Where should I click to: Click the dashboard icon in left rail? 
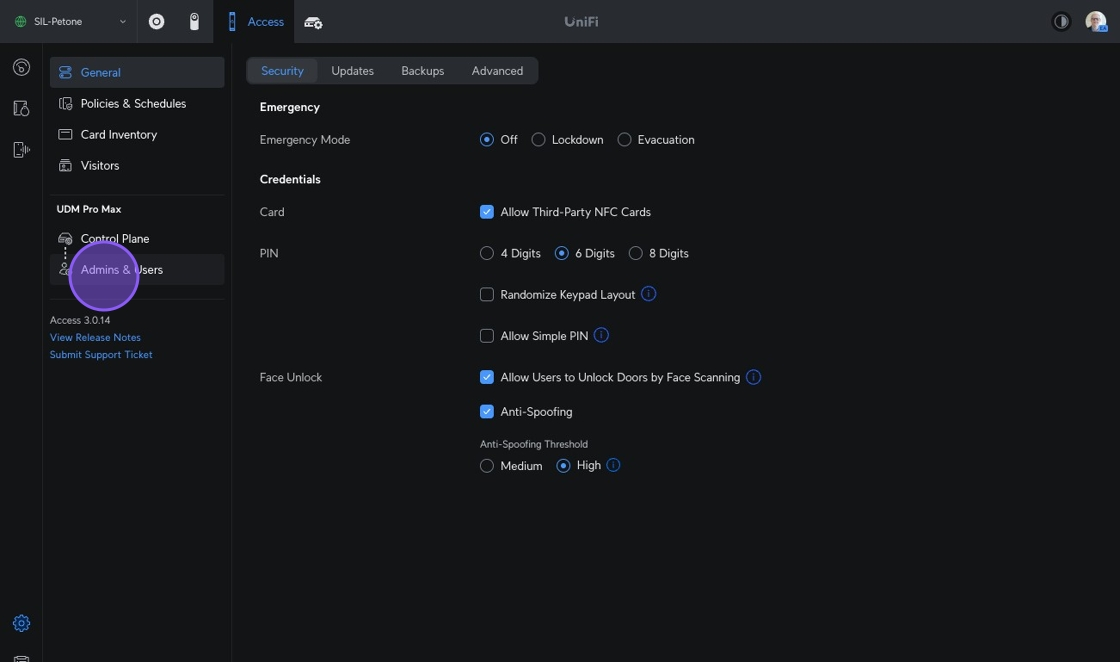click(21, 68)
